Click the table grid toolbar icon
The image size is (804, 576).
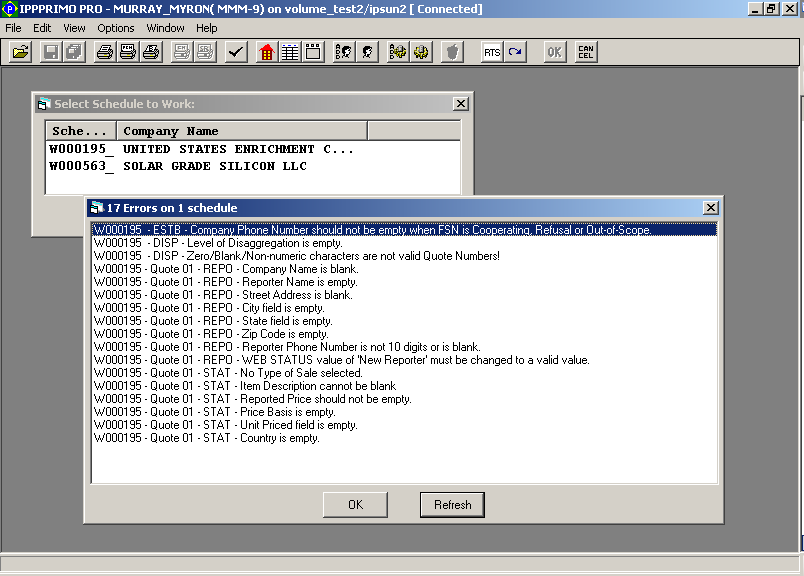pos(290,52)
